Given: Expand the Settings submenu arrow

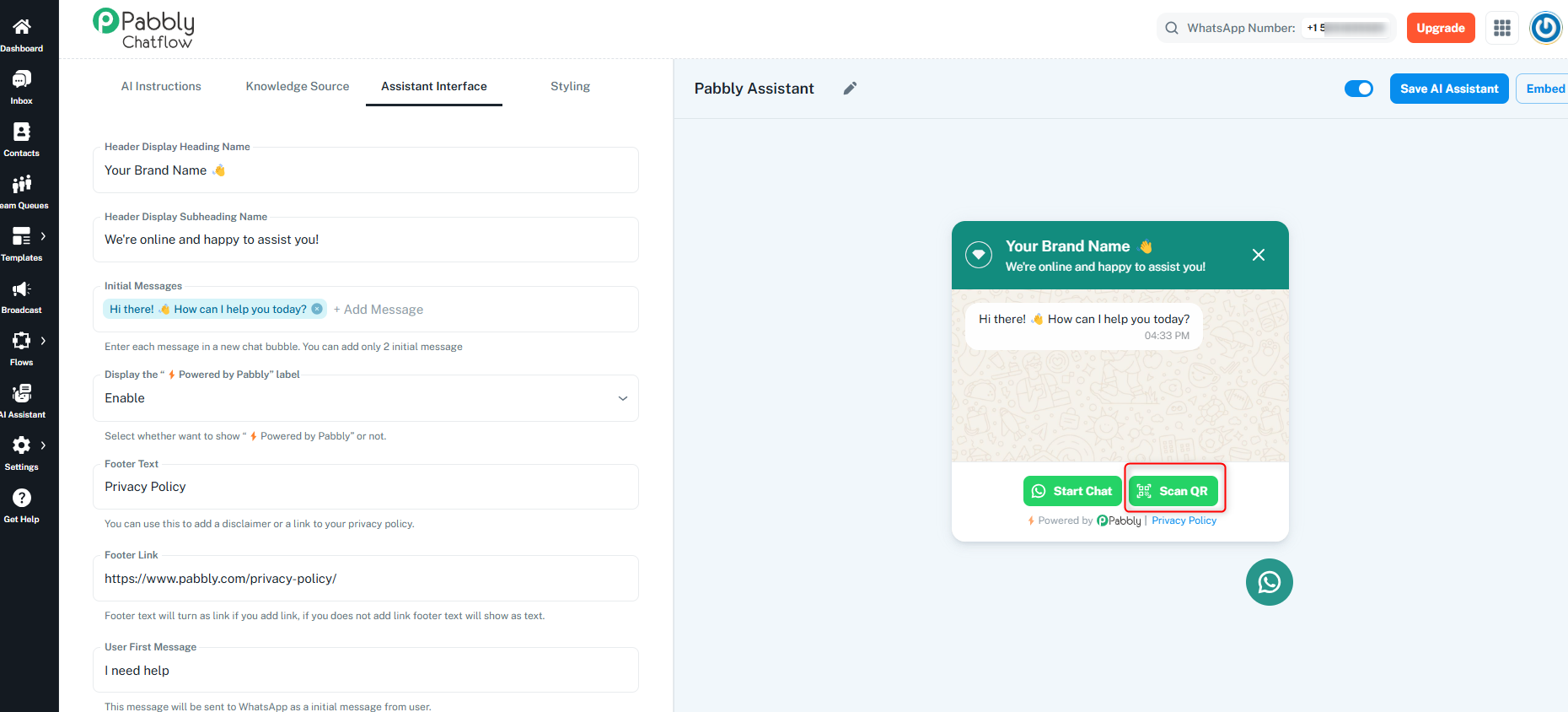Looking at the screenshot, I should 43,445.
